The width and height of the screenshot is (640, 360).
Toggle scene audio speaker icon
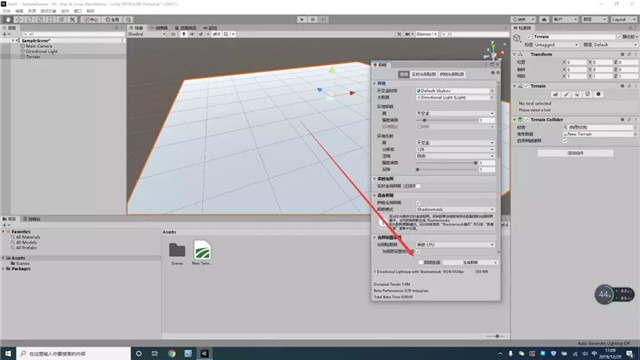point(192,34)
